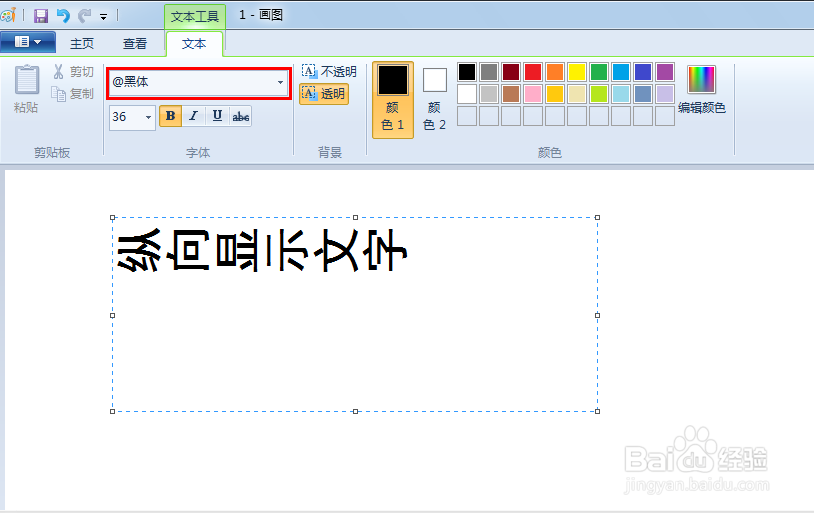
Task: Pick the yellow color swatch
Action: coord(577,72)
